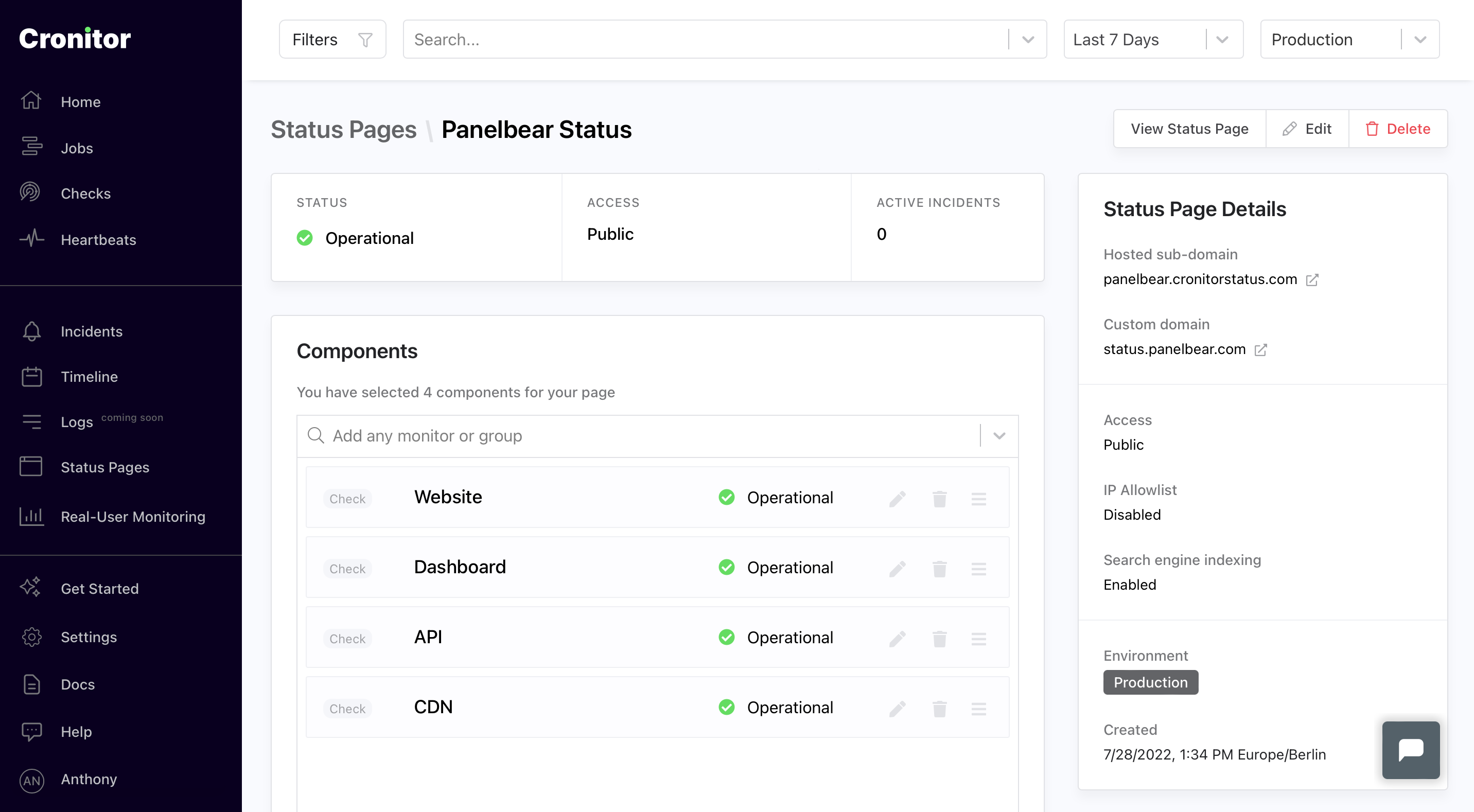The width and height of the screenshot is (1474, 812).
Task: Open panelbear.cronitorstatus.com link
Action: (1200, 279)
